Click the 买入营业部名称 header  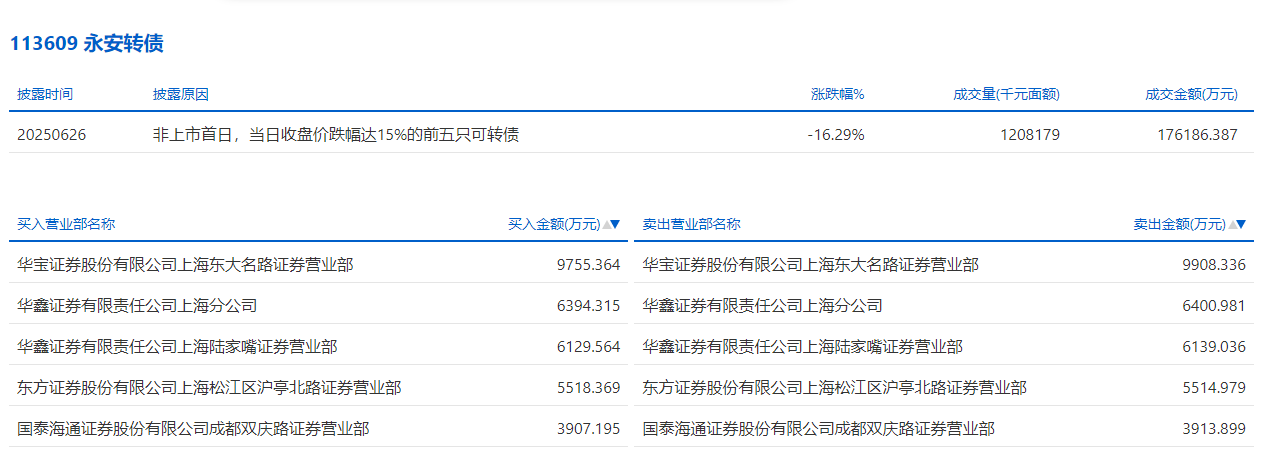(x=66, y=224)
